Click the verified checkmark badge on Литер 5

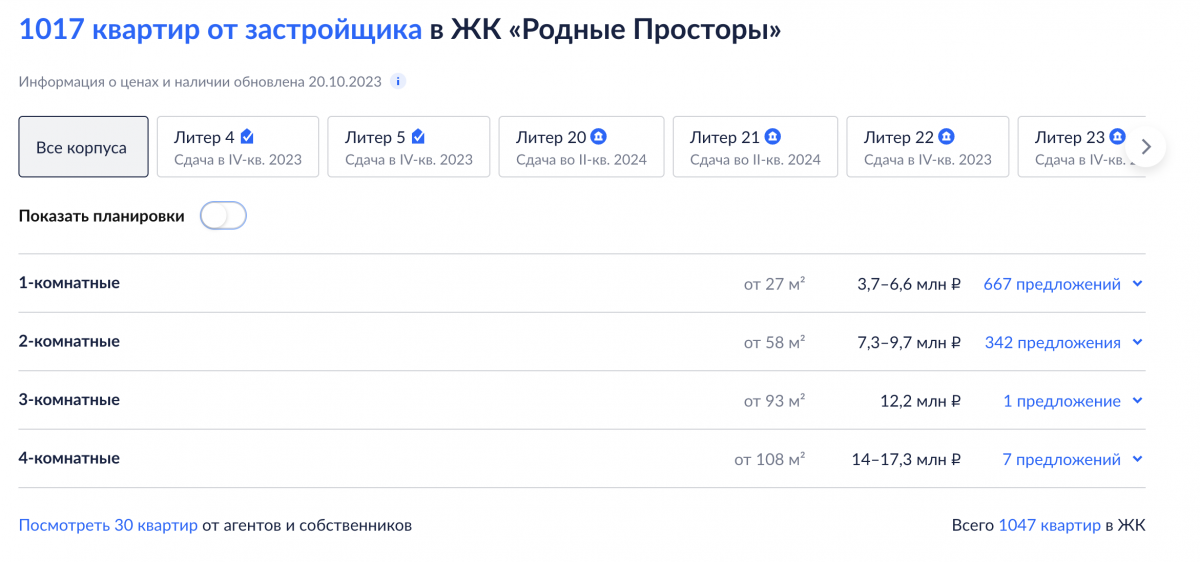418,137
